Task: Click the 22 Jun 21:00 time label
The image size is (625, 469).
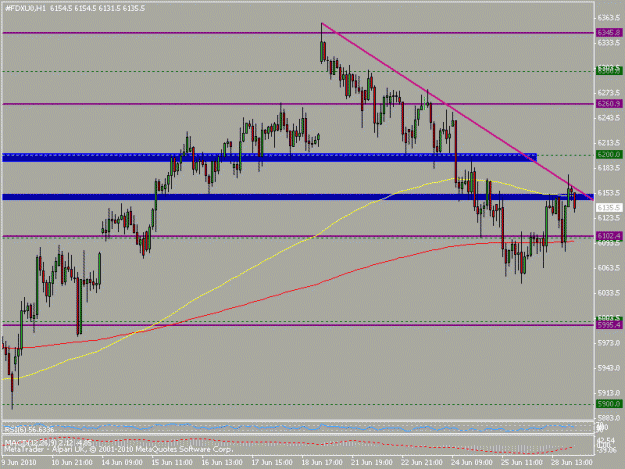Action: pyautogui.click(x=422, y=462)
